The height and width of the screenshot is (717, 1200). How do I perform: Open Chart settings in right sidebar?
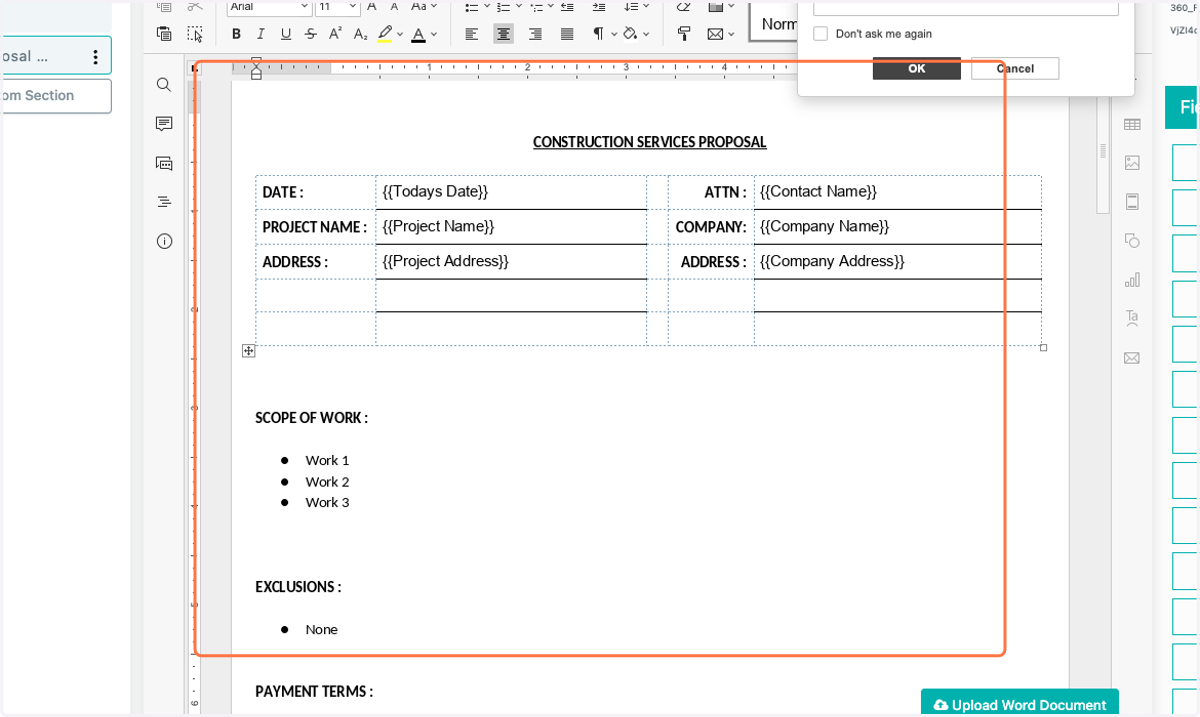coord(1132,280)
